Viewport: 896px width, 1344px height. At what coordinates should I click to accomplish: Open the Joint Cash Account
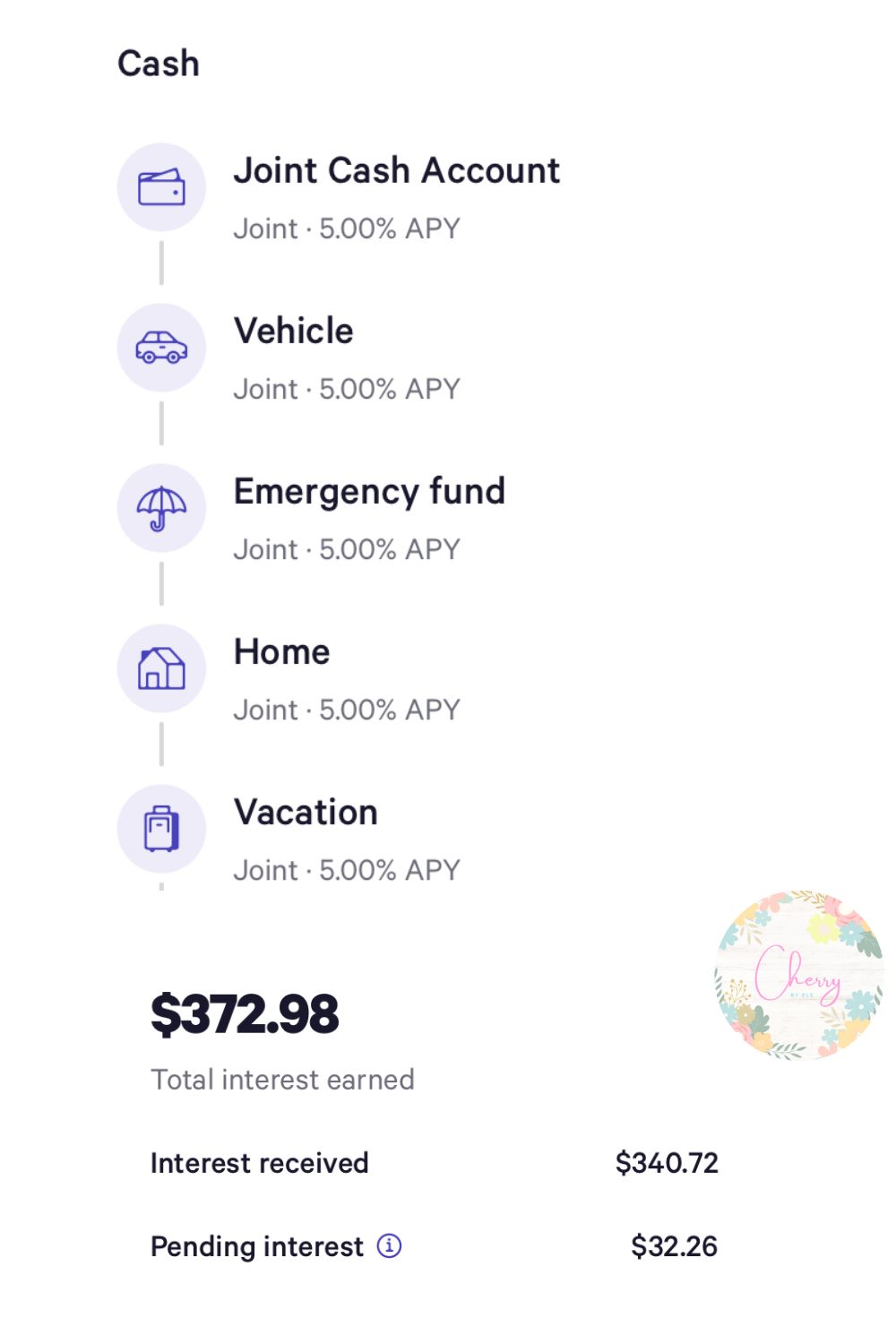pos(396,170)
